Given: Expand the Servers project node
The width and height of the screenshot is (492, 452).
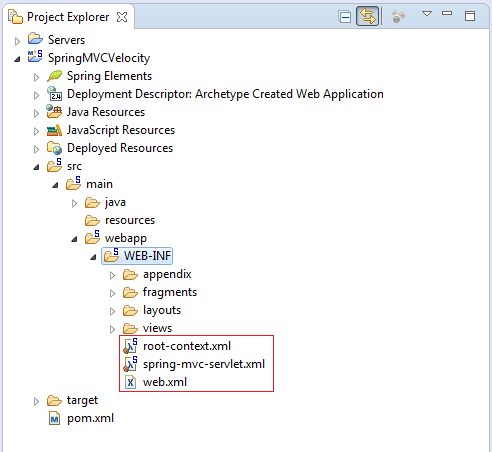Looking at the screenshot, I should (x=17, y=41).
